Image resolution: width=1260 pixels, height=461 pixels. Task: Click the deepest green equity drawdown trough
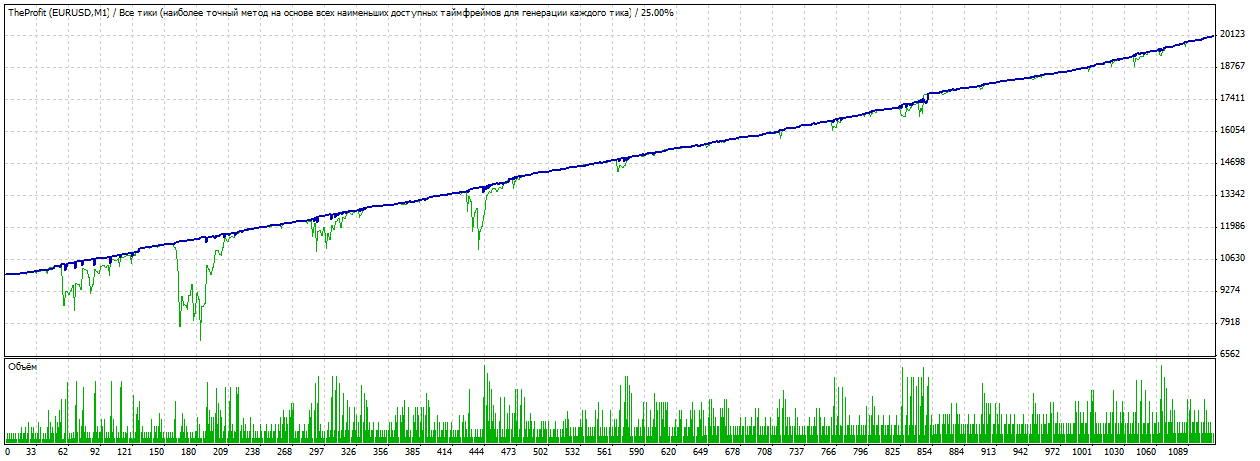[200, 340]
